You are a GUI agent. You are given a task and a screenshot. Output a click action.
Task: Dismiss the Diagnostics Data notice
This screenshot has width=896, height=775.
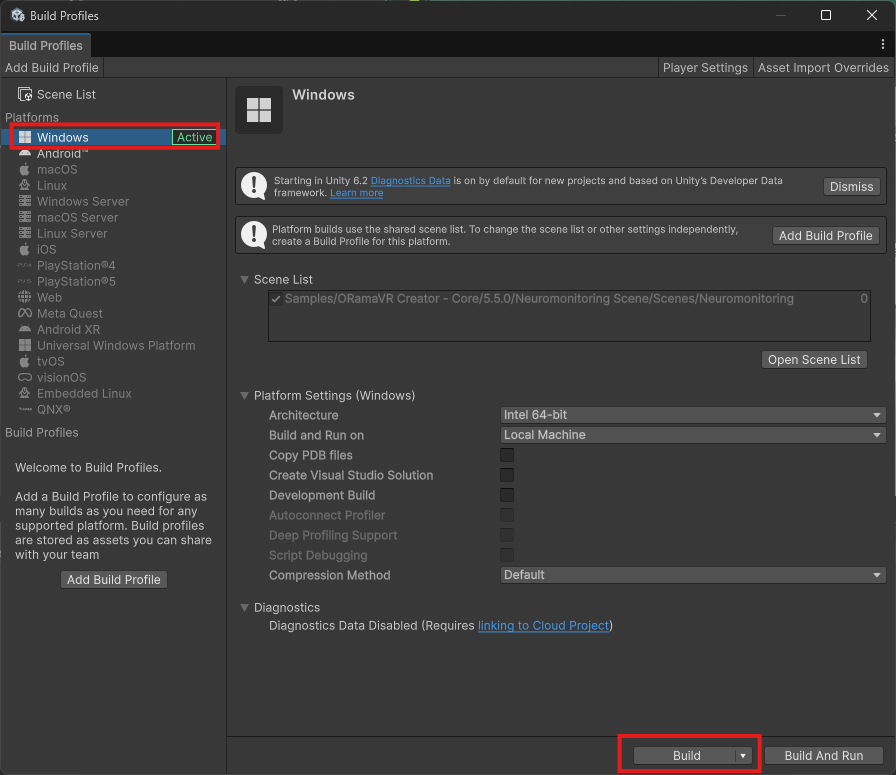coord(851,187)
